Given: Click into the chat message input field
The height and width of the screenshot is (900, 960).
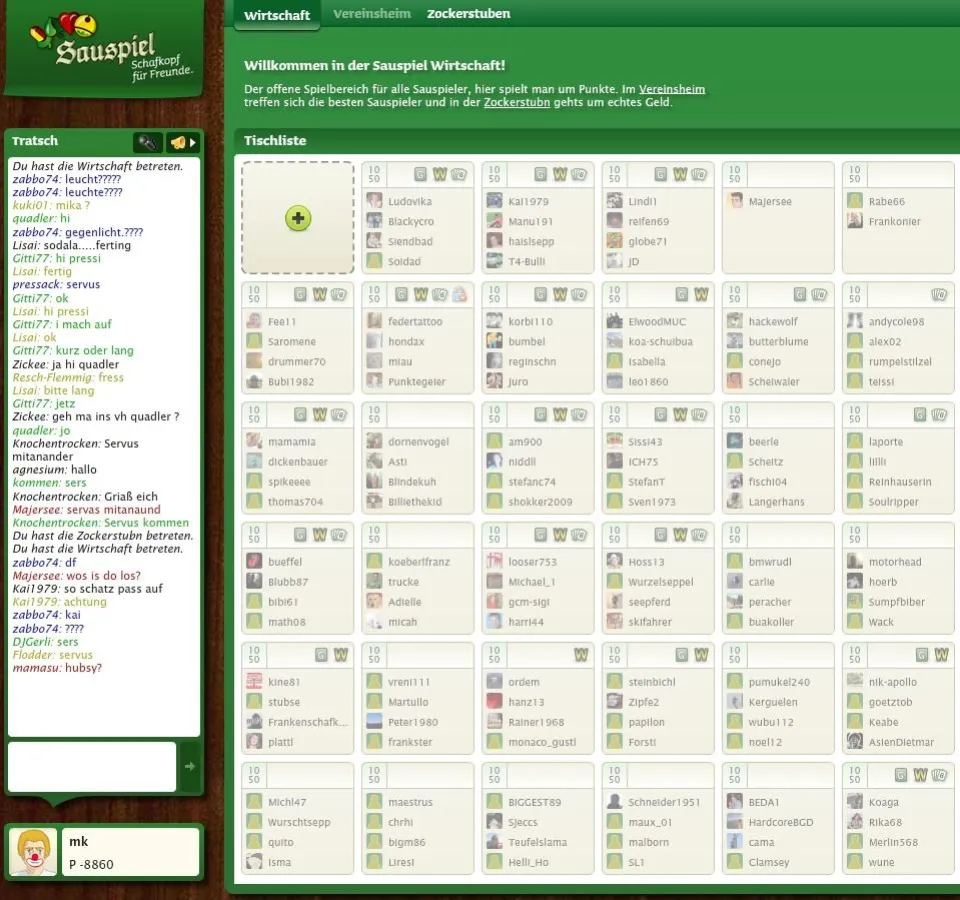Looking at the screenshot, I should coord(92,766).
